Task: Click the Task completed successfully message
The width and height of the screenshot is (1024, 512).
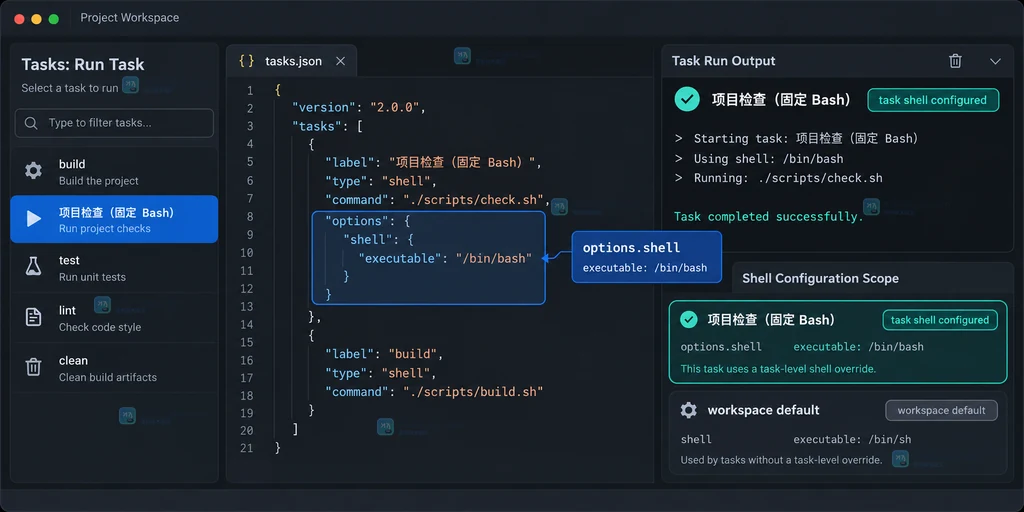Action: pyautogui.click(x=769, y=216)
